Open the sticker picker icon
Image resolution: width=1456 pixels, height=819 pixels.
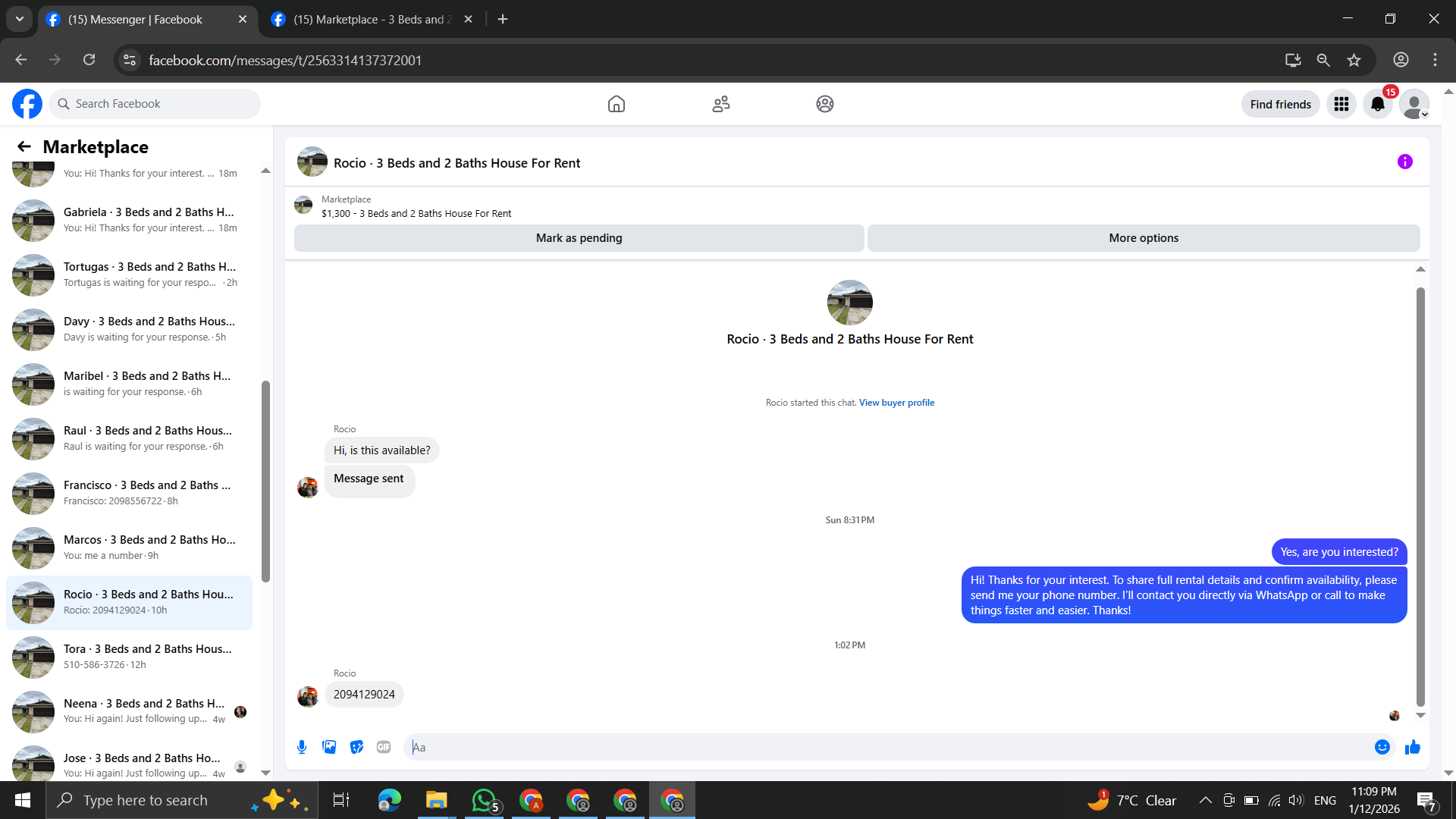[x=356, y=747]
